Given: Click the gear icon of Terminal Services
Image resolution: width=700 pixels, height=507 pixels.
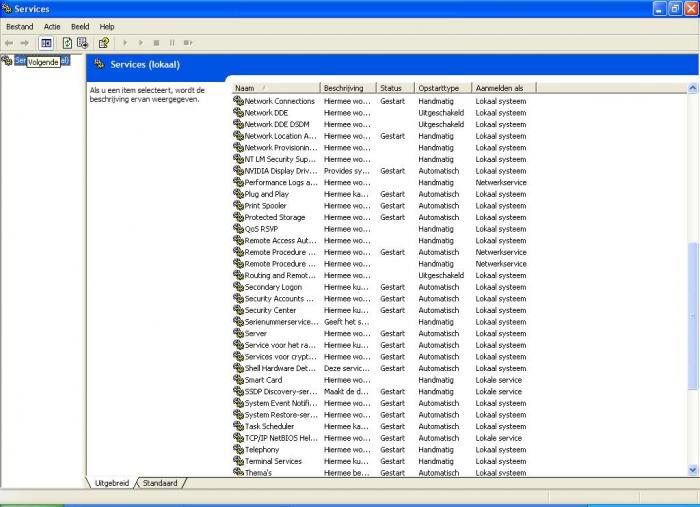Looking at the screenshot, I should click(x=238, y=461).
